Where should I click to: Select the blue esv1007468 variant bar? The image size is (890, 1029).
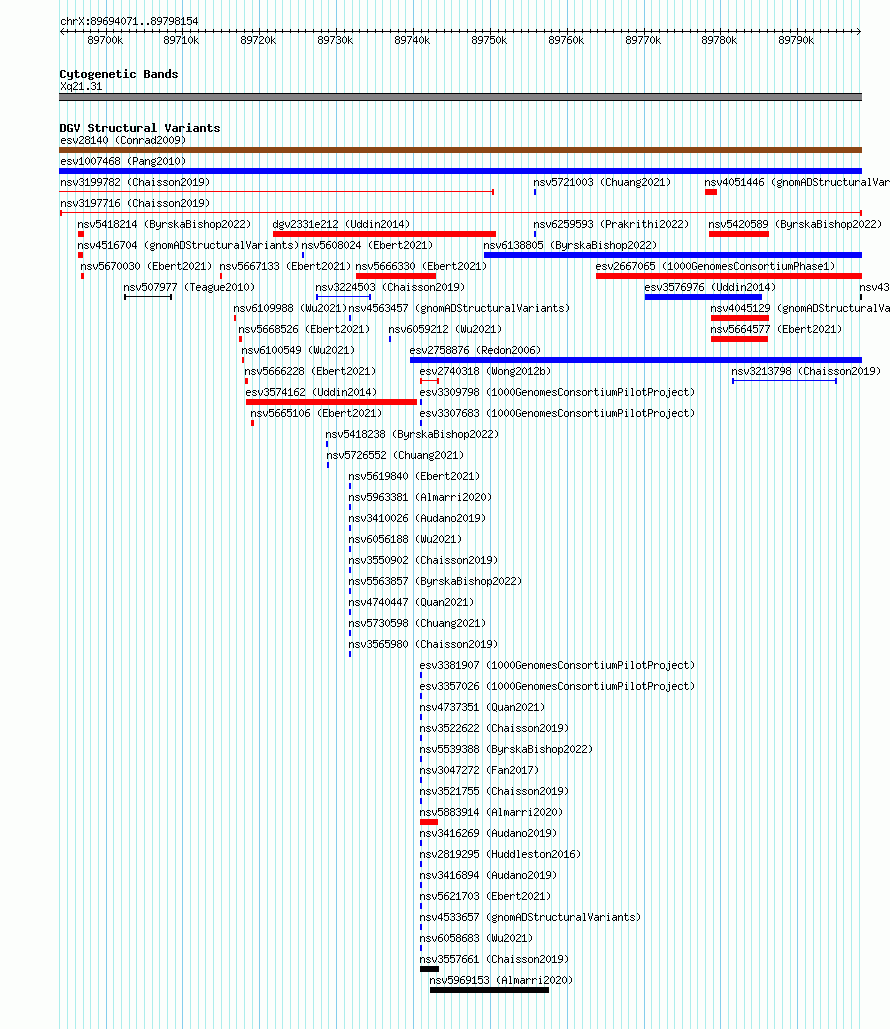pyautogui.click(x=460, y=171)
